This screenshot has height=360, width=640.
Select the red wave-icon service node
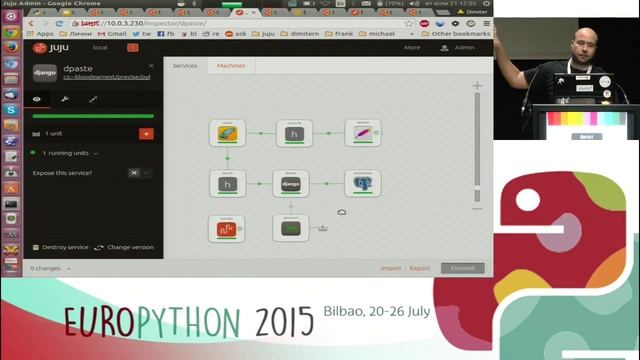coord(227,229)
